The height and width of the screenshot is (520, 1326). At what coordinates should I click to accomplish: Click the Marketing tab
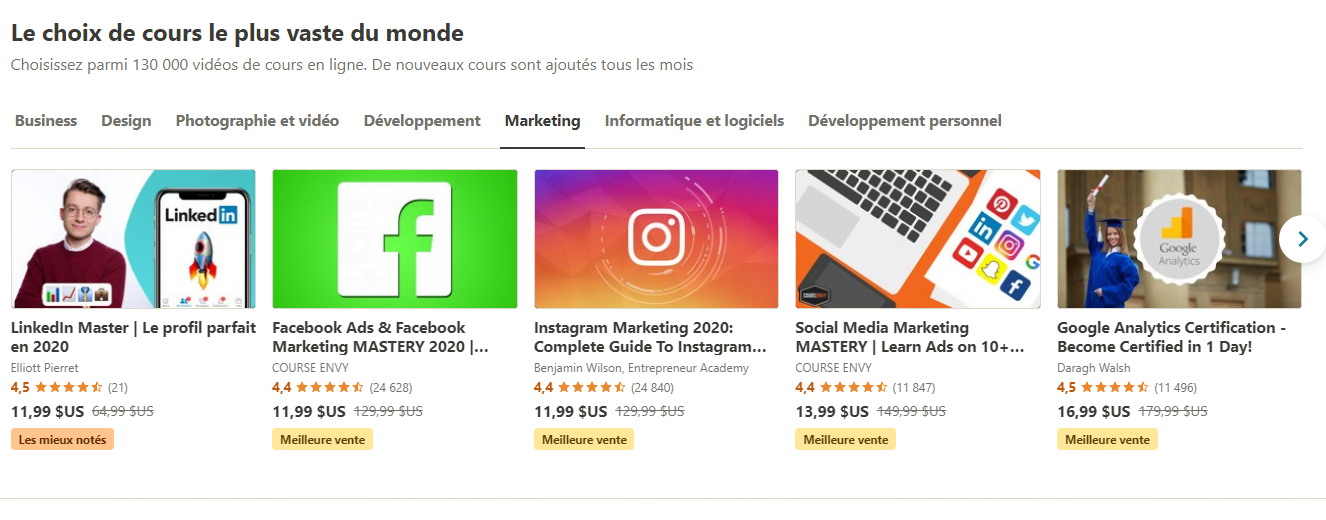542,121
